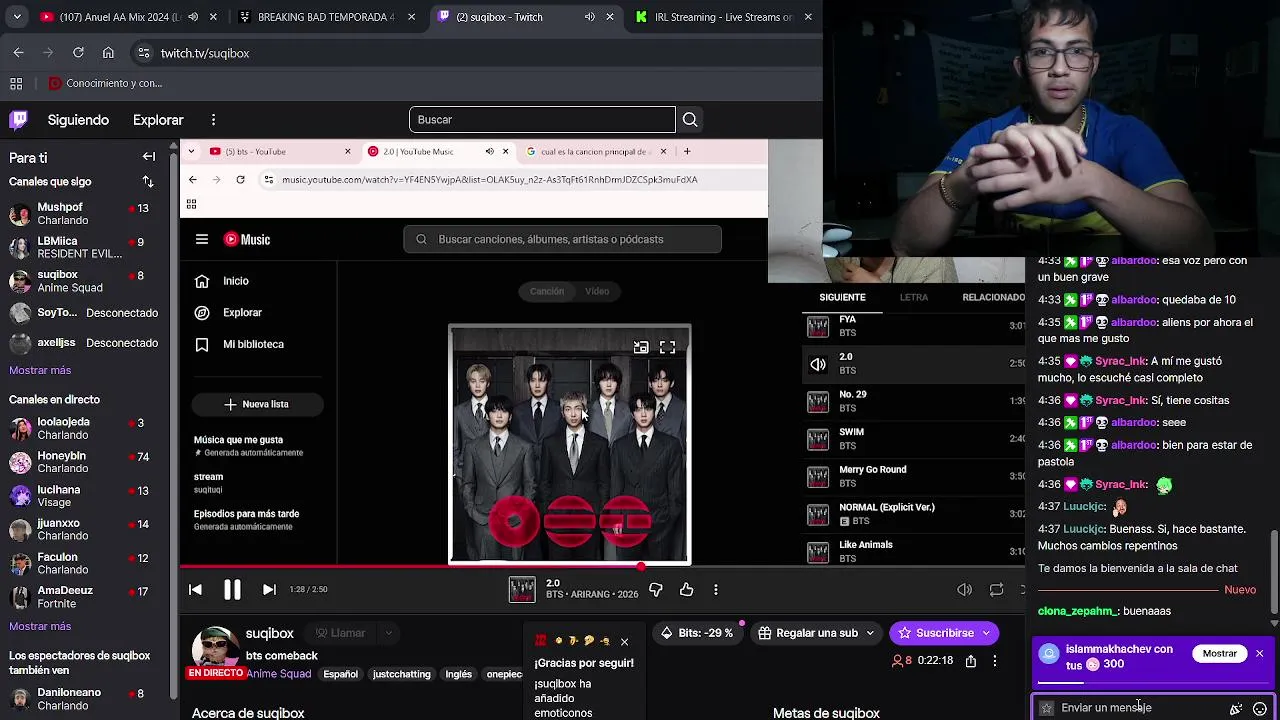The image size is (1280, 720).
Task: Create Nueva lista playlist
Action: (257, 404)
